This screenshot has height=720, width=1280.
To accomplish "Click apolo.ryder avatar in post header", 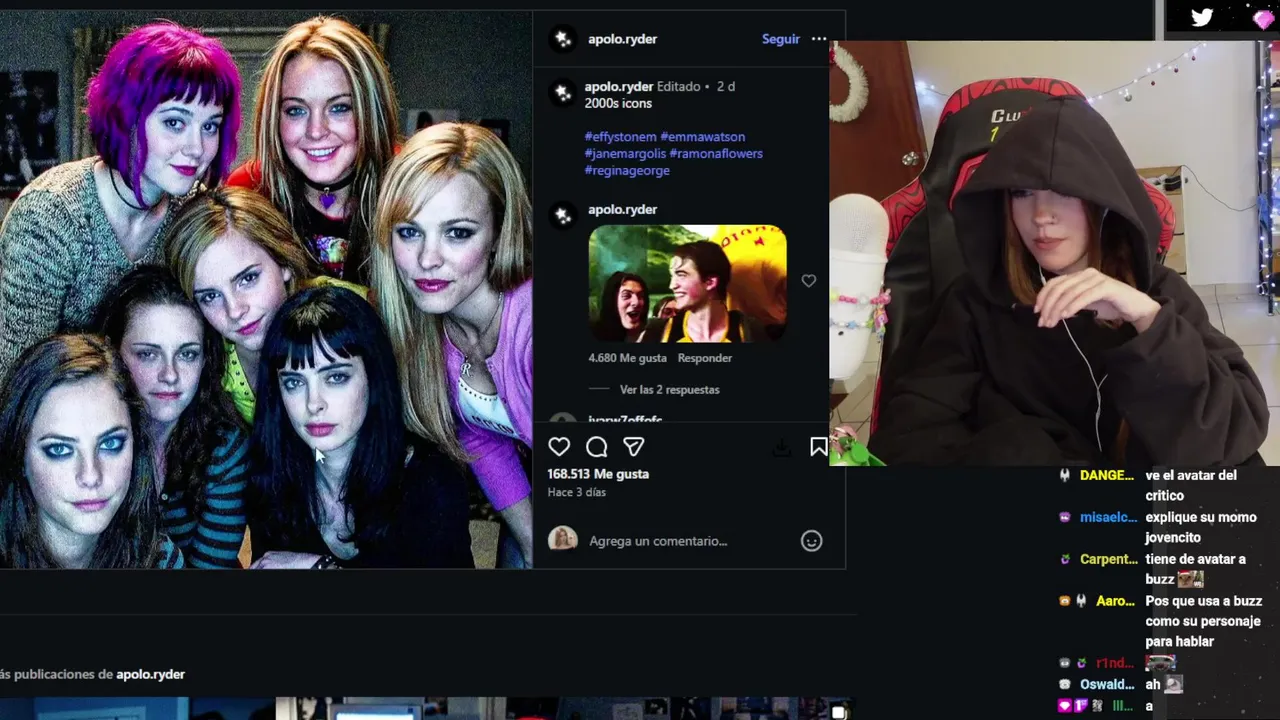I will coord(563,39).
